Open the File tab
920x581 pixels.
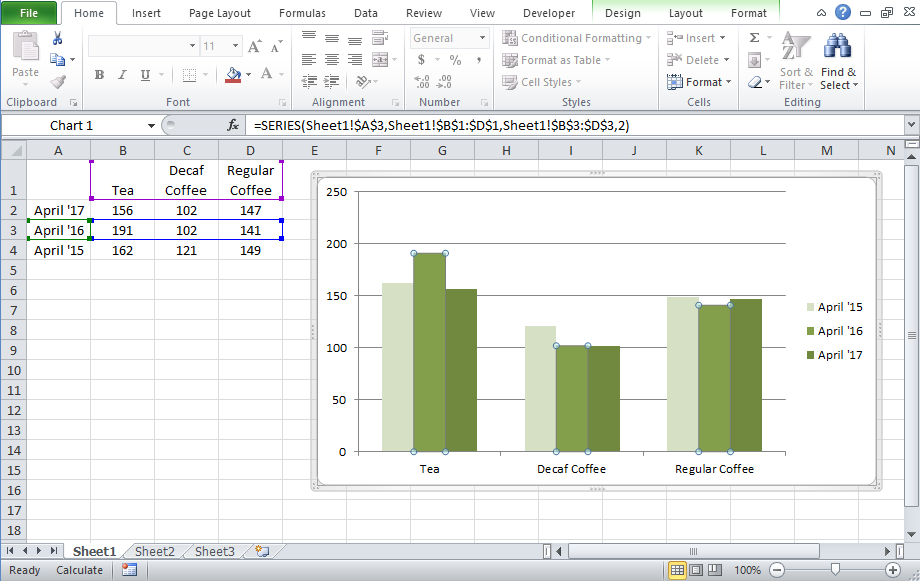point(29,13)
